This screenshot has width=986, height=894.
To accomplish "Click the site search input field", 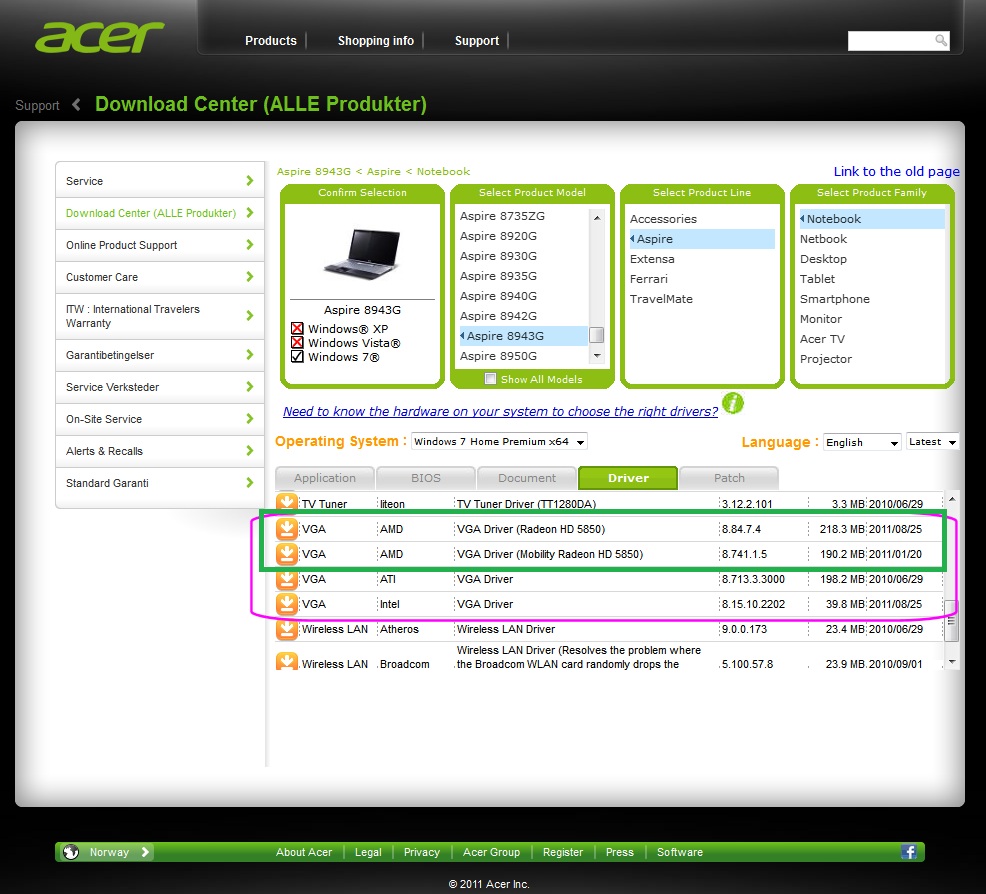I will tap(890, 41).
